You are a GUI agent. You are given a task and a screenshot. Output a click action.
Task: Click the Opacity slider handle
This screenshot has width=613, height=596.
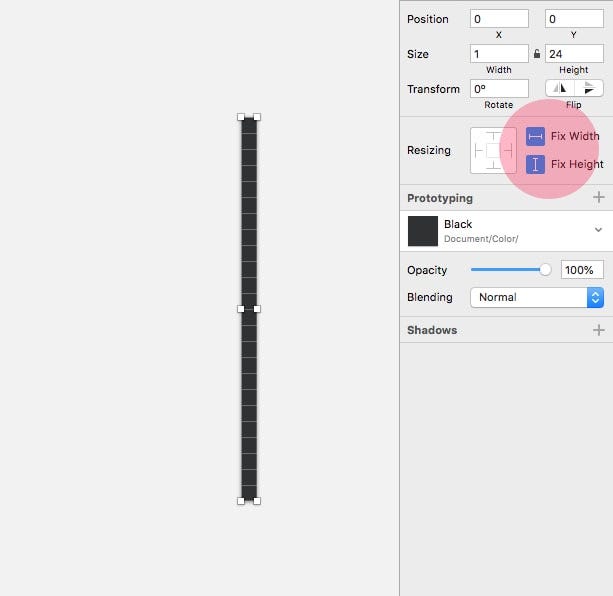tap(545, 270)
